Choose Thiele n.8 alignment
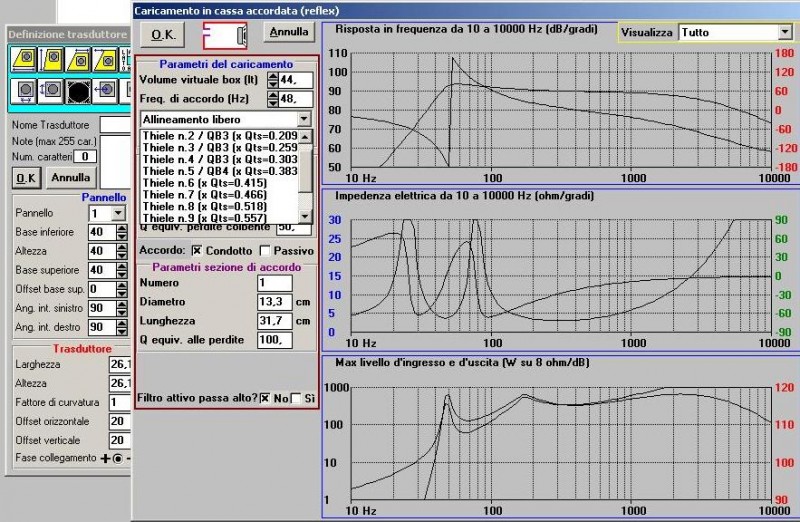Viewport: 800px width, 522px height. pyautogui.click(x=220, y=206)
